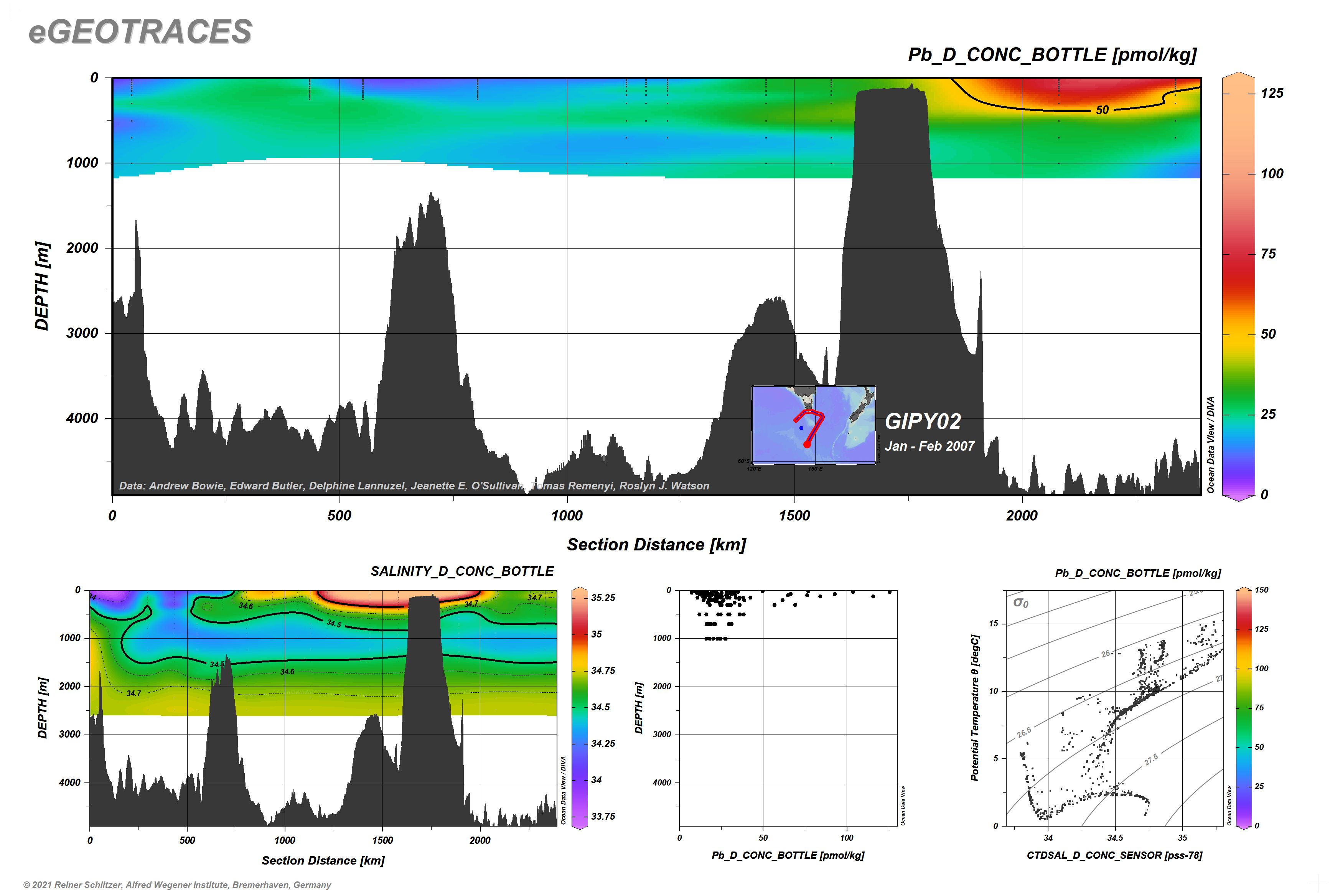Click the bottom arrow cap of Pb colorbar
This screenshot has width=1330, height=896.
(1238, 498)
